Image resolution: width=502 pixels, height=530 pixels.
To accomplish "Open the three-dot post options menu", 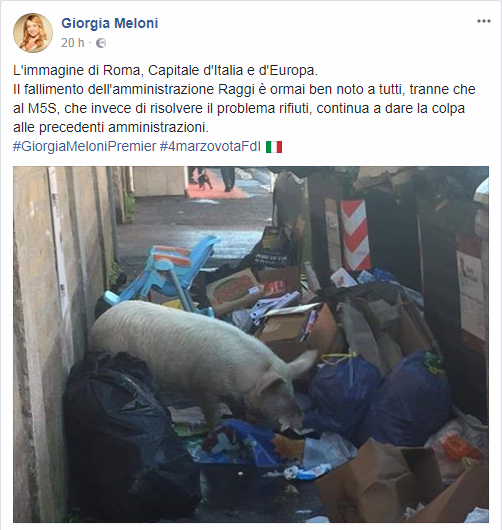I will click(x=483, y=21).
